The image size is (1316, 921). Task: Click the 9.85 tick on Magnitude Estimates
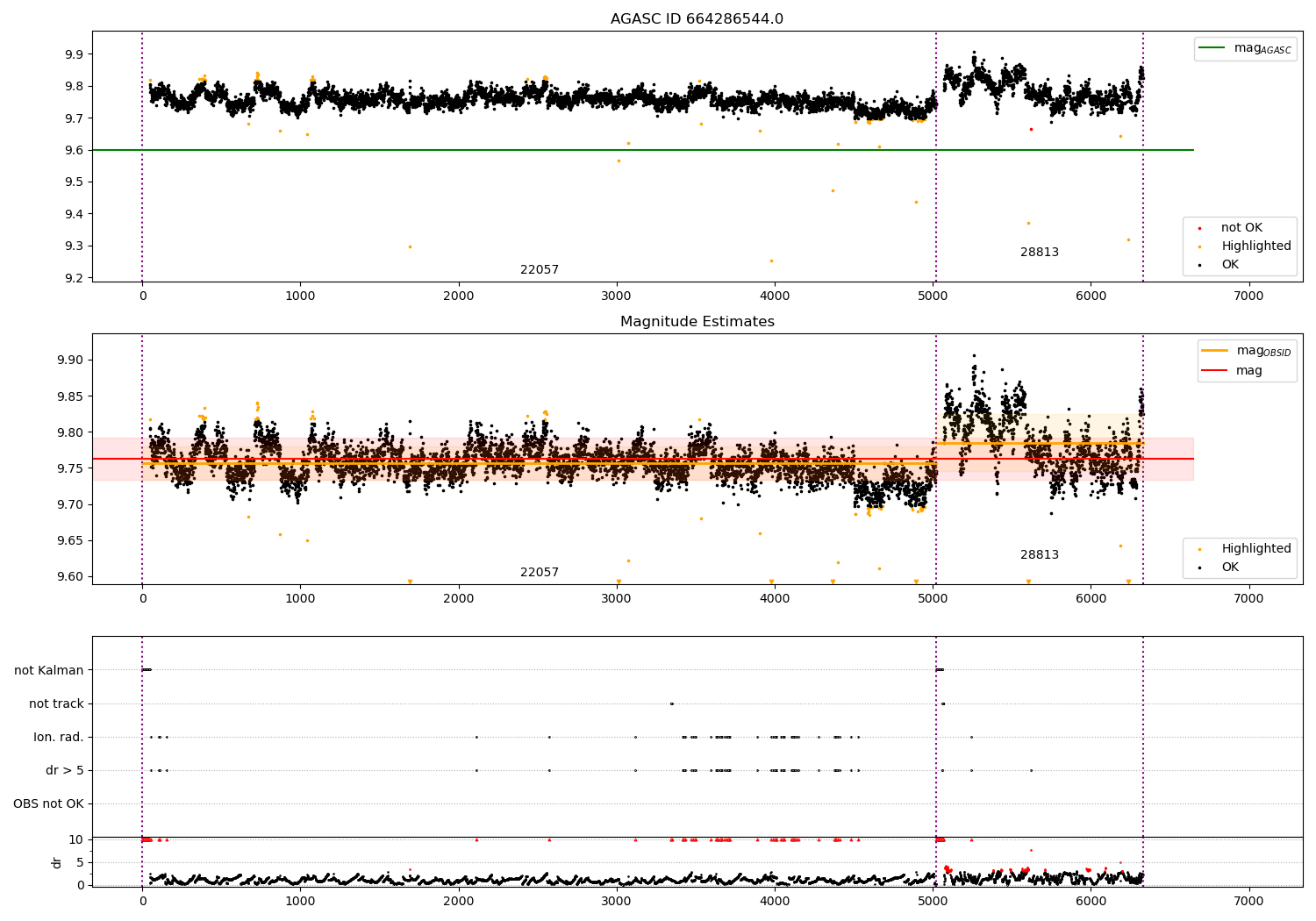71,396
